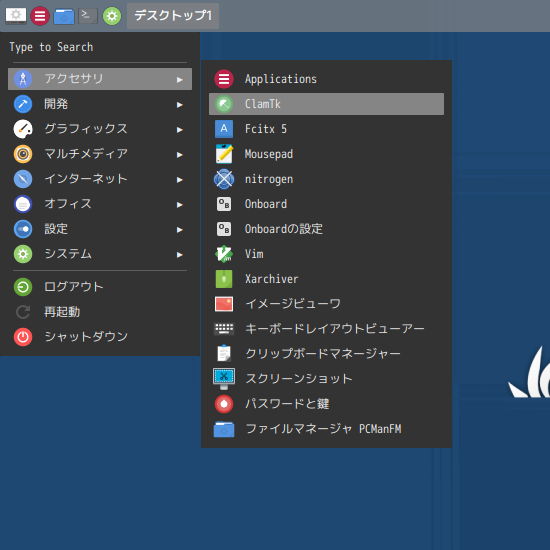
Task: Select the Xarchiver menu entry
Action: click(326, 279)
